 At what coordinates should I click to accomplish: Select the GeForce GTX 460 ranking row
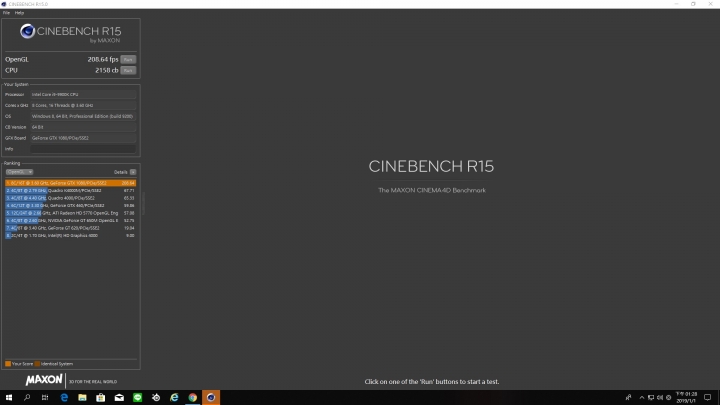pyautogui.click(x=71, y=205)
